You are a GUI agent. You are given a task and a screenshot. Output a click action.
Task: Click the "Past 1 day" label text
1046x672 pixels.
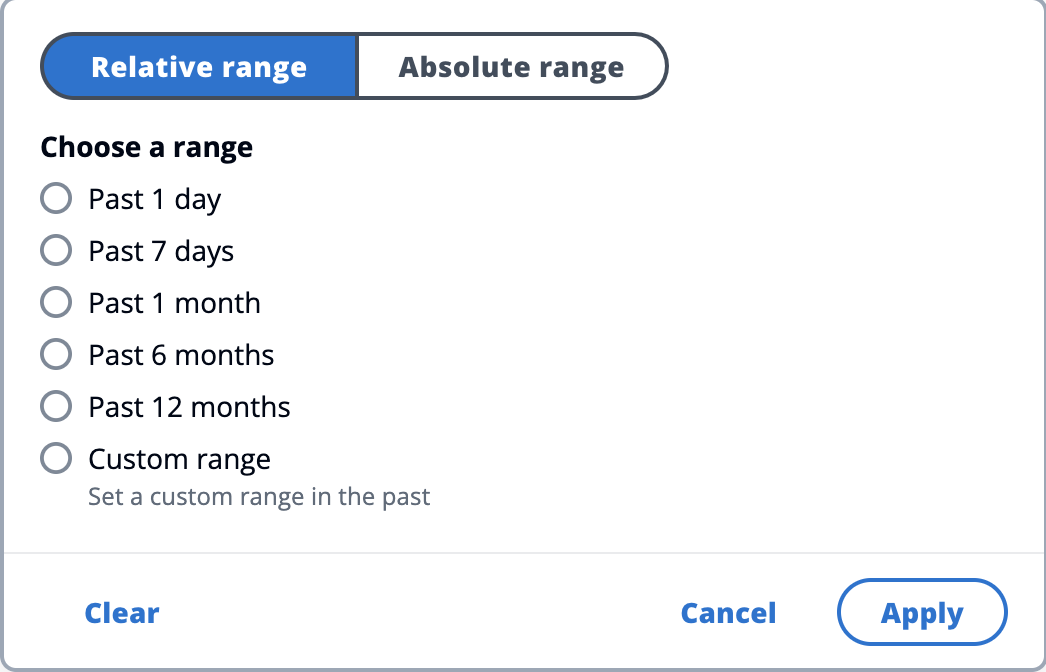tap(155, 199)
